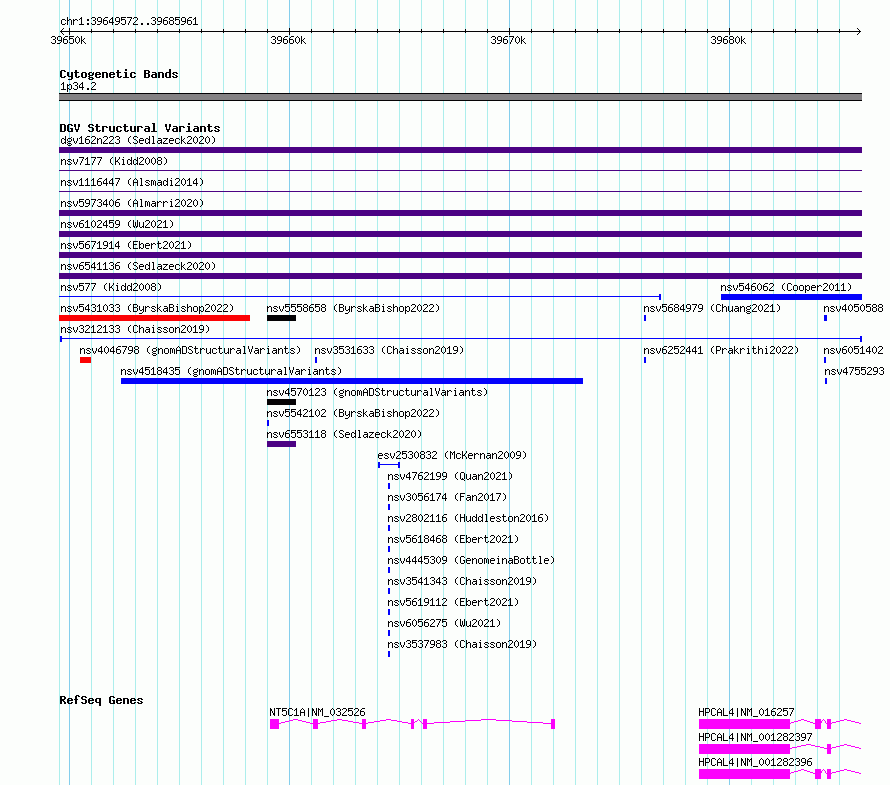Click the gray 1p34.2 cytogenetic band bar
The image size is (890, 785).
(x=460, y=97)
